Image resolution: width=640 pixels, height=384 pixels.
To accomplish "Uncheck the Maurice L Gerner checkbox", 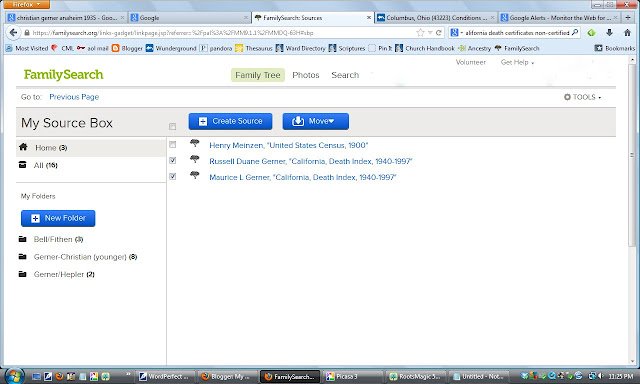I will pyautogui.click(x=173, y=176).
